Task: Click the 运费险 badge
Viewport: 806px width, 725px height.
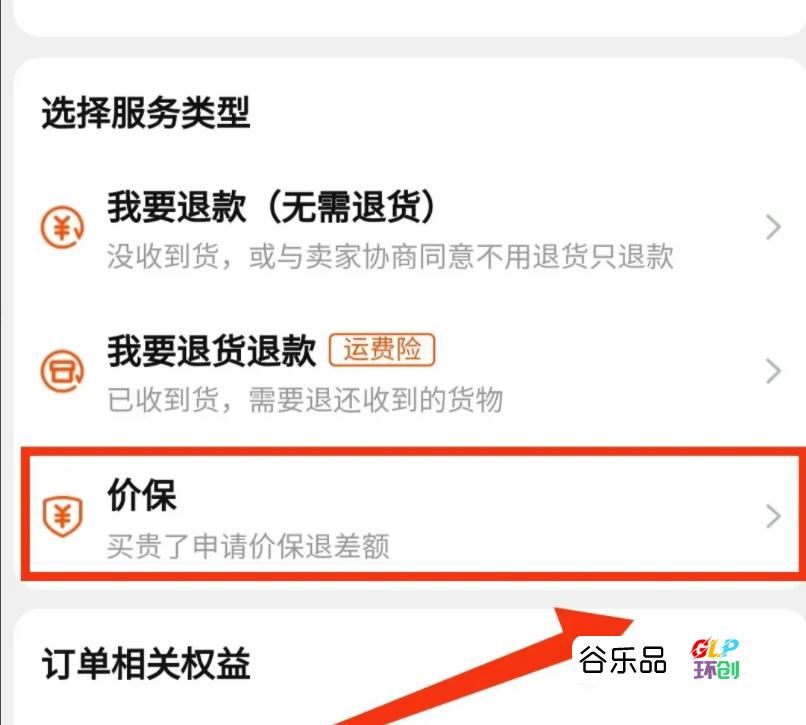Action: click(x=382, y=350)
